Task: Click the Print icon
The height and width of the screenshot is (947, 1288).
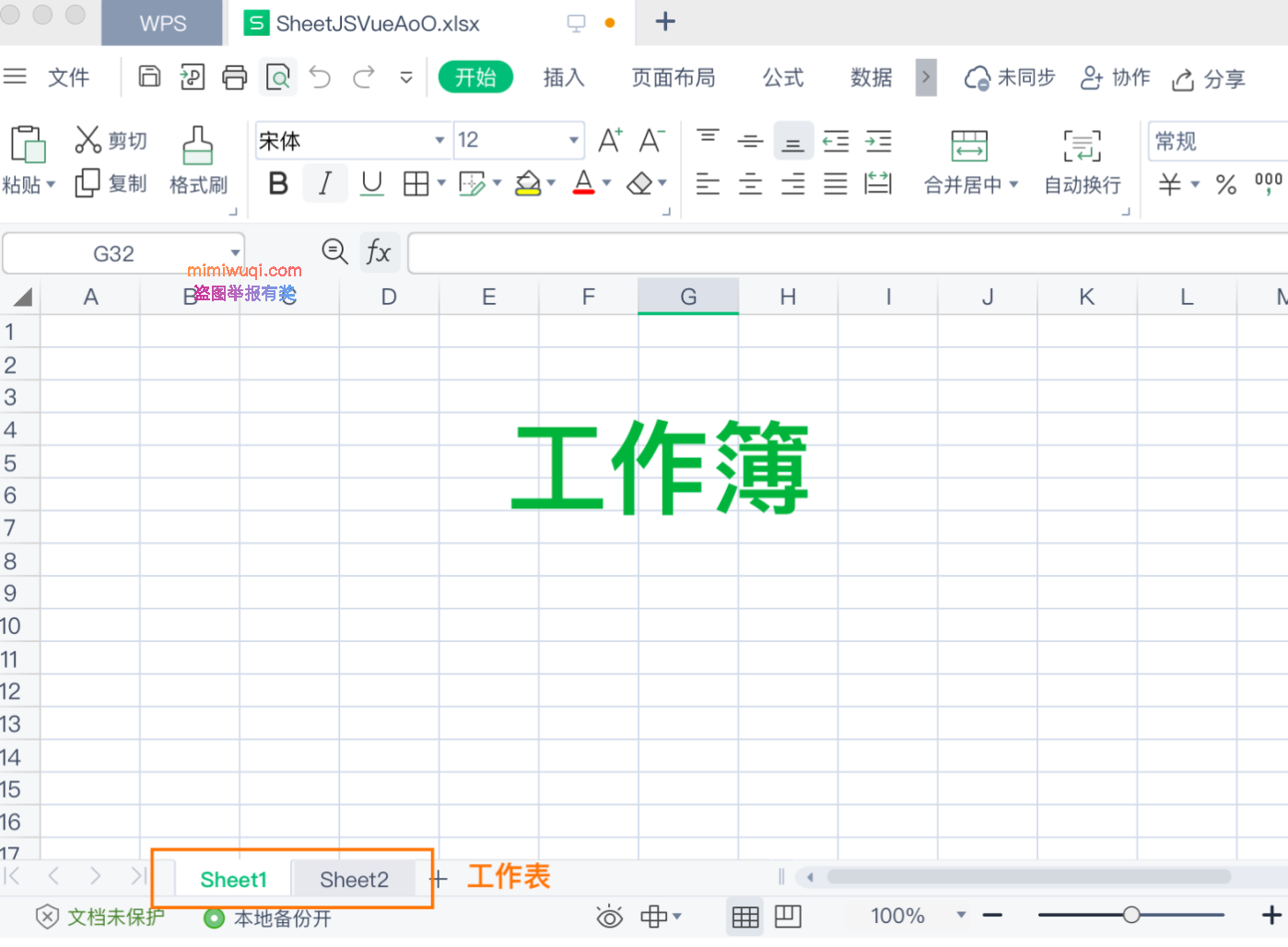Action: click(235, 77)
